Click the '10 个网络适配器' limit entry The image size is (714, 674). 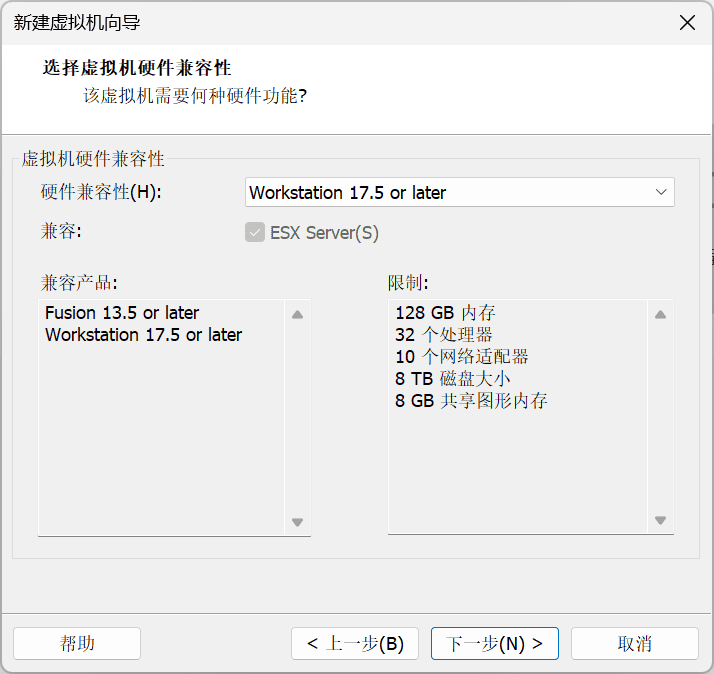tap(461, 357)
